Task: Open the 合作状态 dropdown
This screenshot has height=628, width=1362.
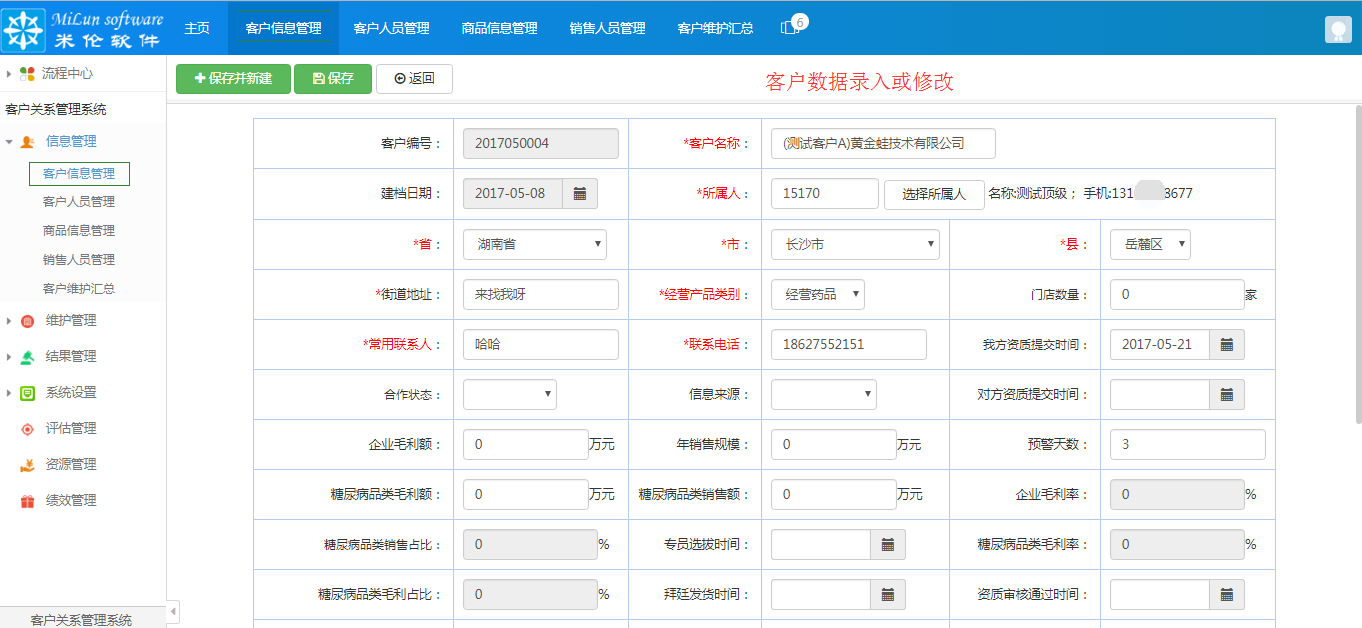Action: point(509,394)
